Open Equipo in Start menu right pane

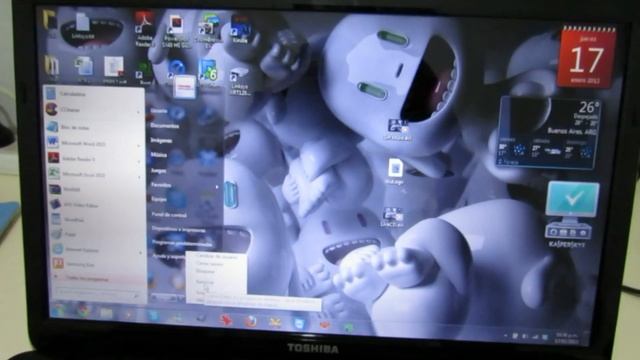(159, 199)
